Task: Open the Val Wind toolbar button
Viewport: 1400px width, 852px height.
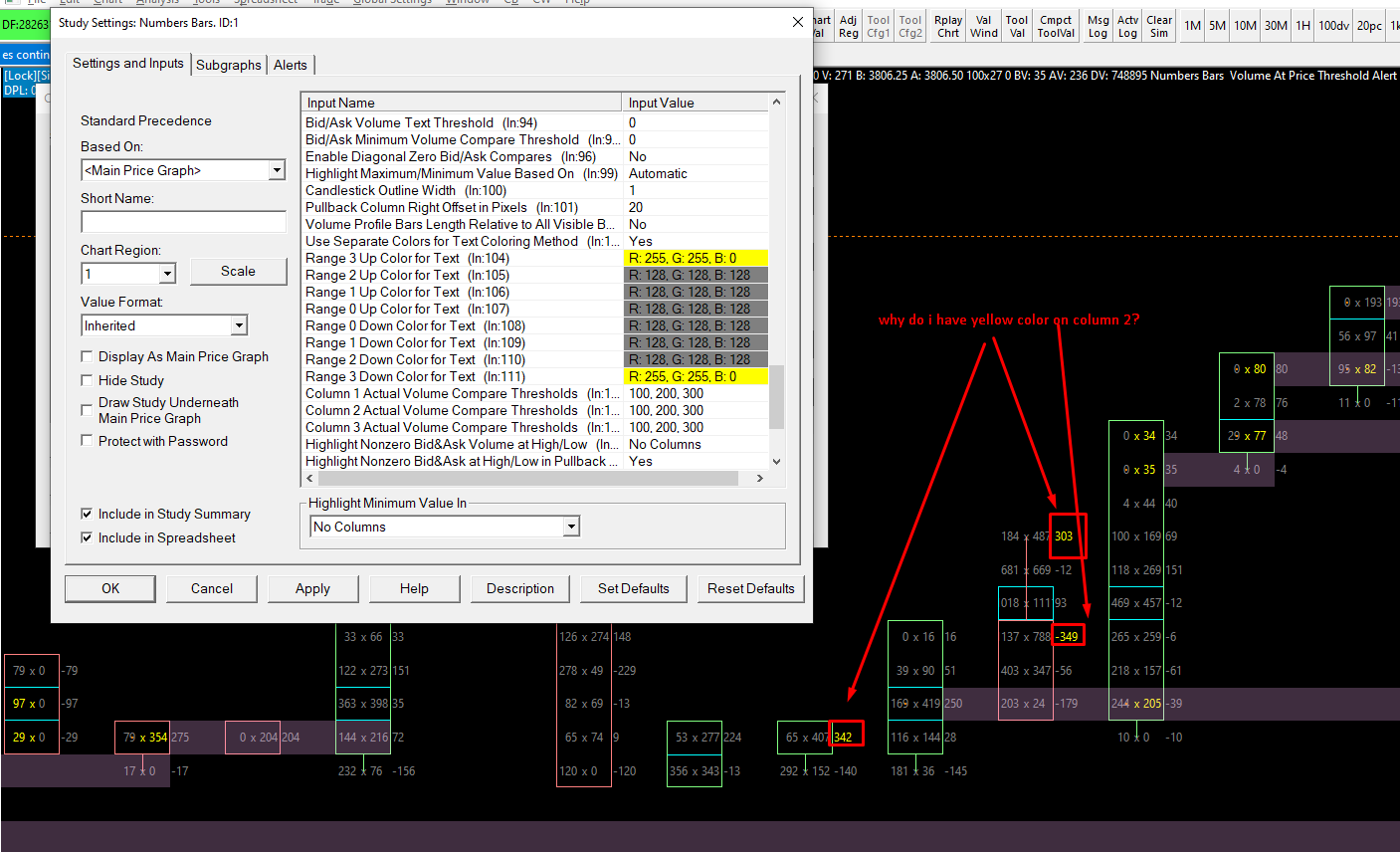Action: [983, 26]
